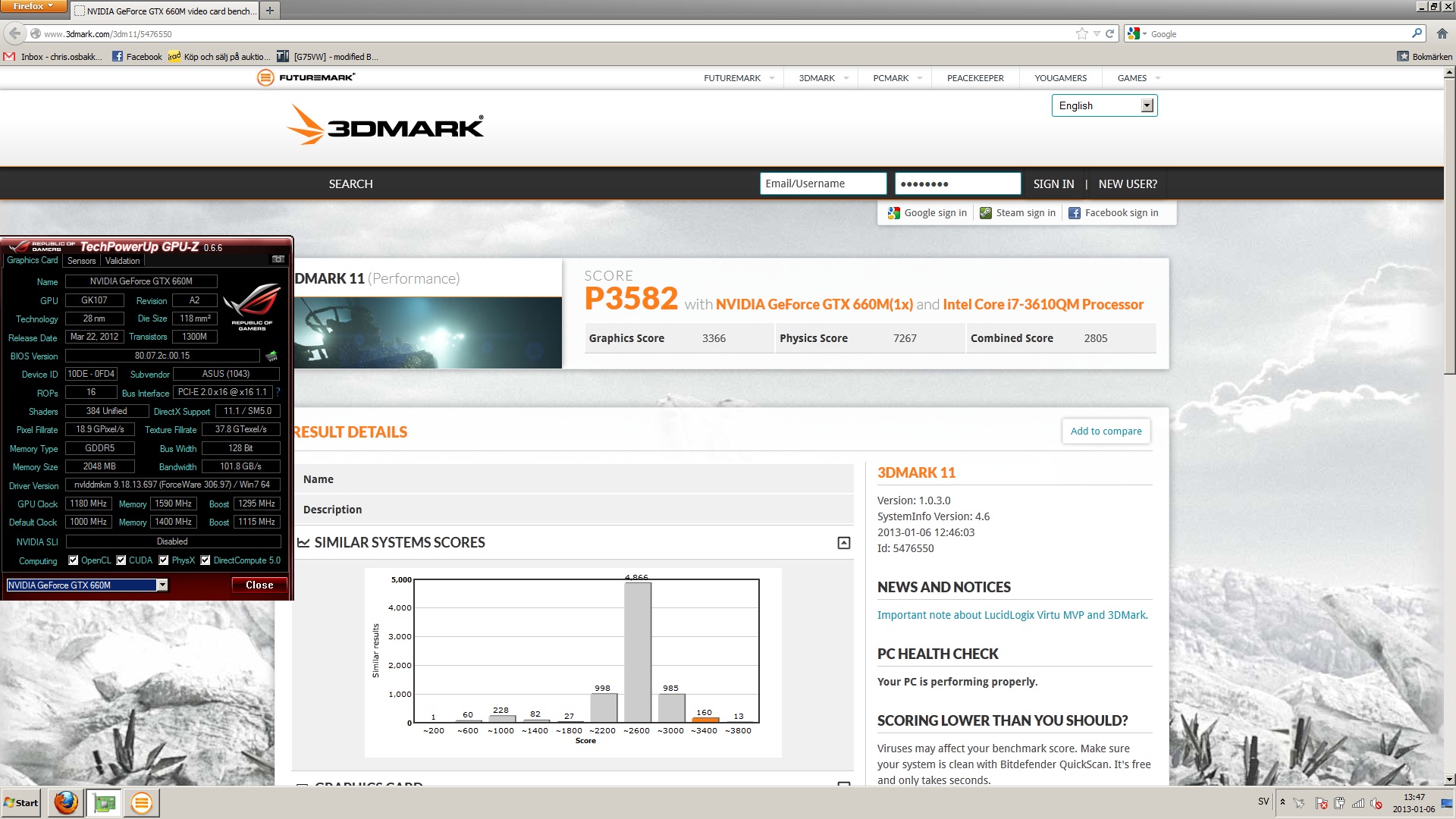The width and height of the screenshot is (1456, 819).
Task: Open the Action Center flag tray icon
Action: (1322, 803)
